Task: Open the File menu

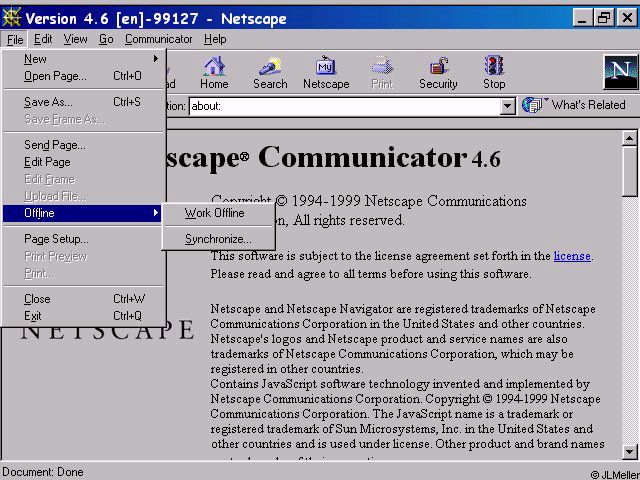Action: [x=15, y=40]
